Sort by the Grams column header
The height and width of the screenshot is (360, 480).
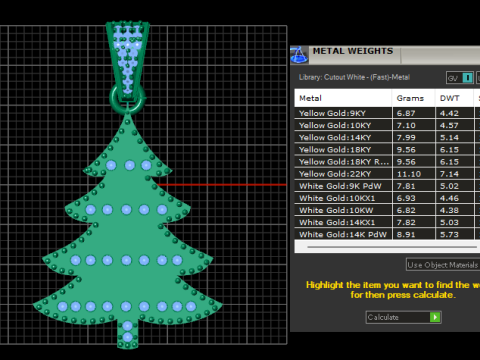(413, 98)
